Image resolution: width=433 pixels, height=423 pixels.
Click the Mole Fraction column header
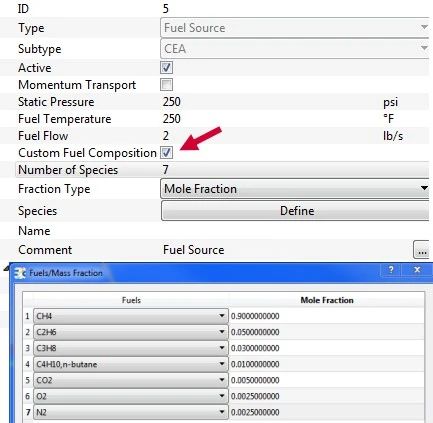[327, 300]
